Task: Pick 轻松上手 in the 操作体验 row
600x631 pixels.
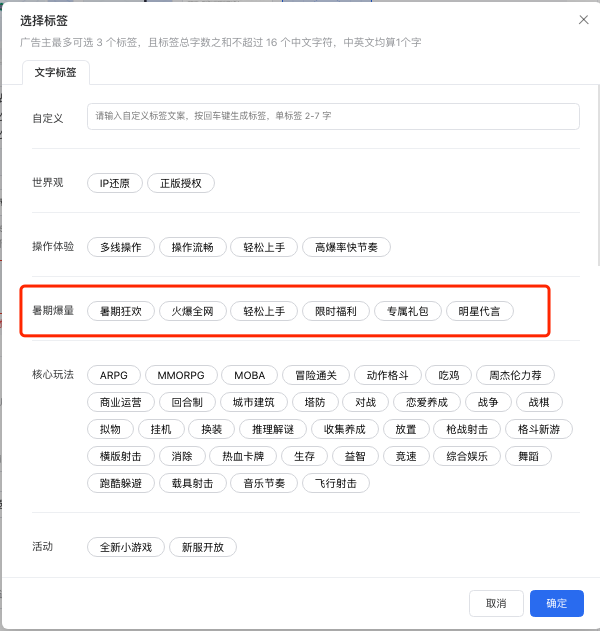Action: [264, 247]
